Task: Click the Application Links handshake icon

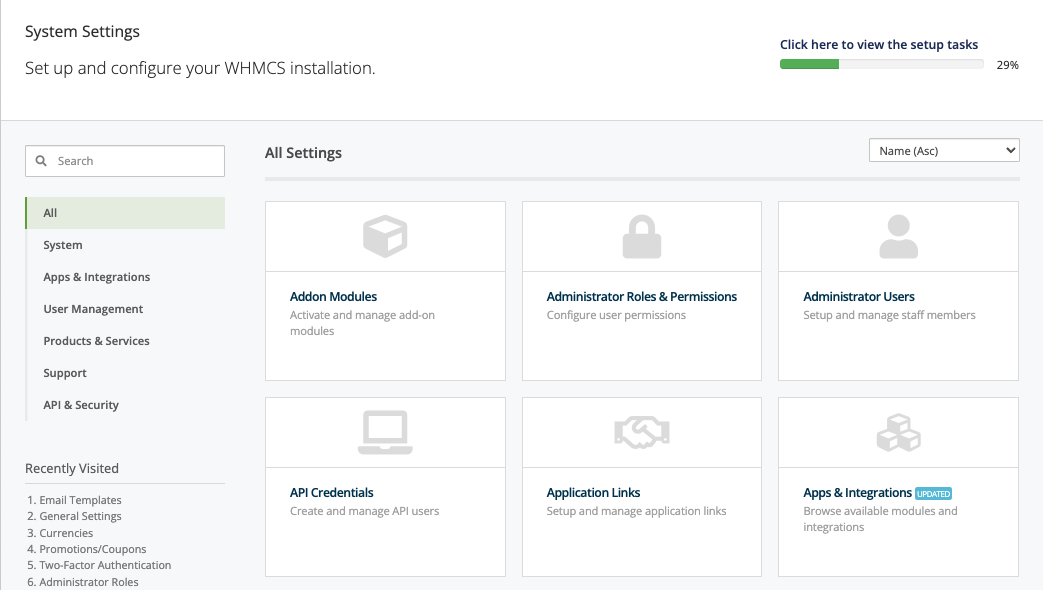Action: coord(642,433)
